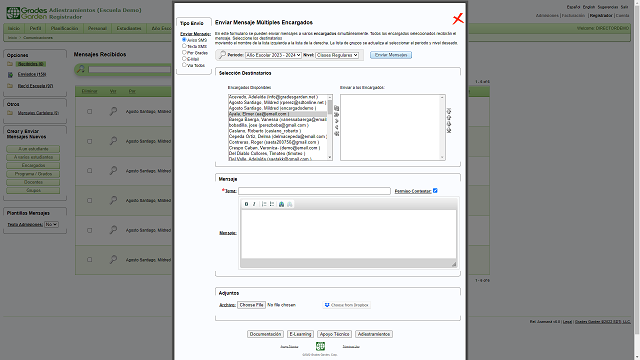Click the double right-arrow add-all transfer icon
Image resolution: width=640 pixels, height=360 pixels.
tap(337, 115)
